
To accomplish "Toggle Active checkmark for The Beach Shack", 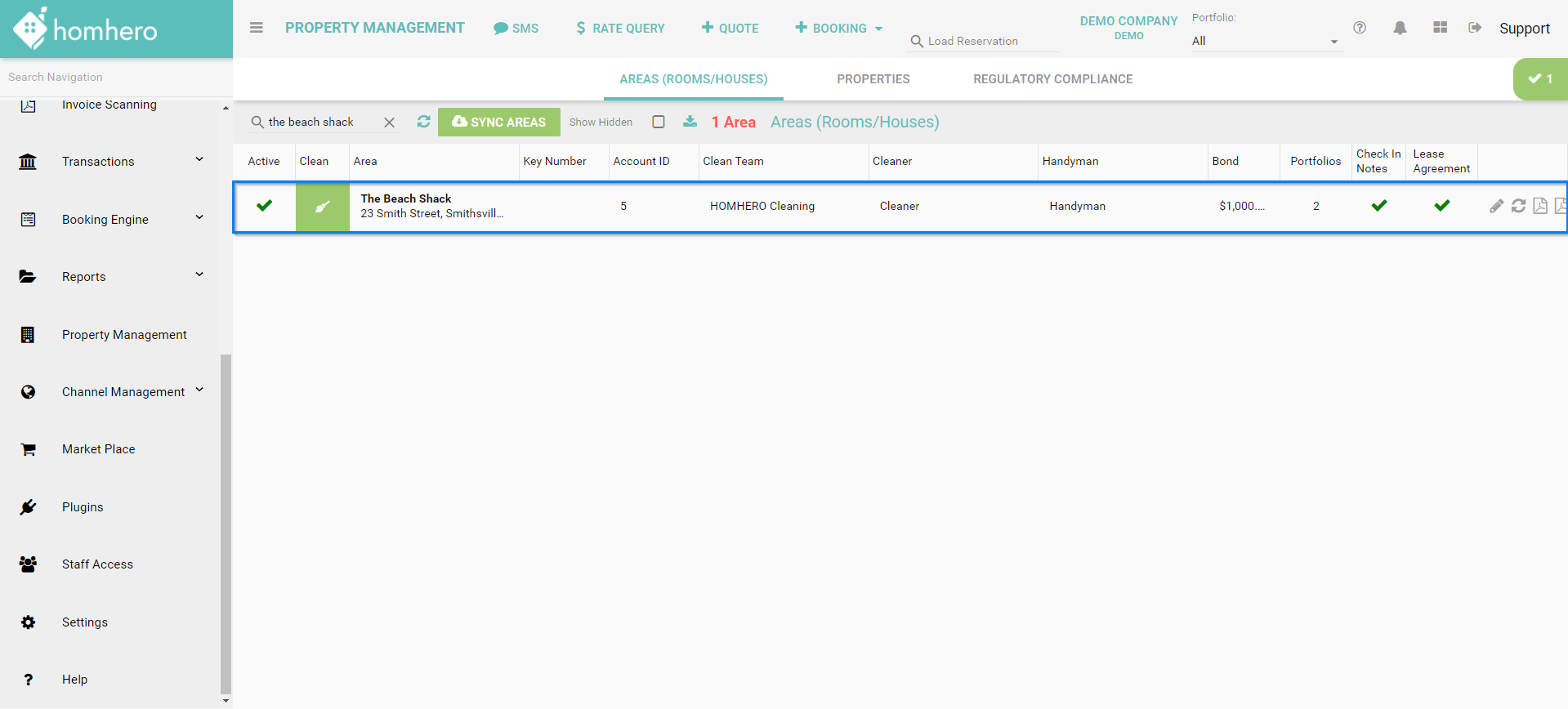I will (x=264, y=206).
